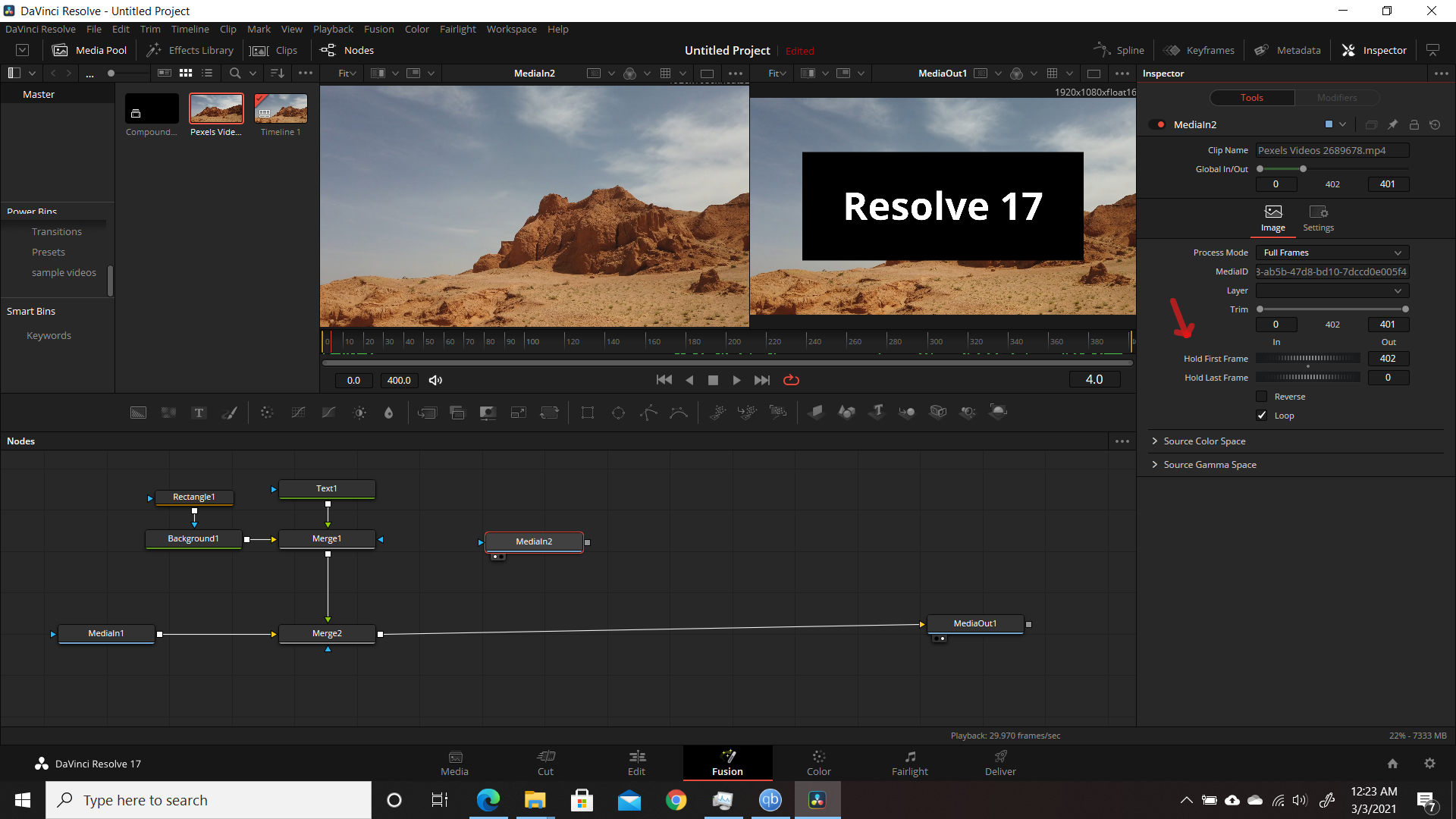The height and width of the screenshot is (819, 1456).
Task: Add an Image Plane 3D node
Action: (816, 413)
